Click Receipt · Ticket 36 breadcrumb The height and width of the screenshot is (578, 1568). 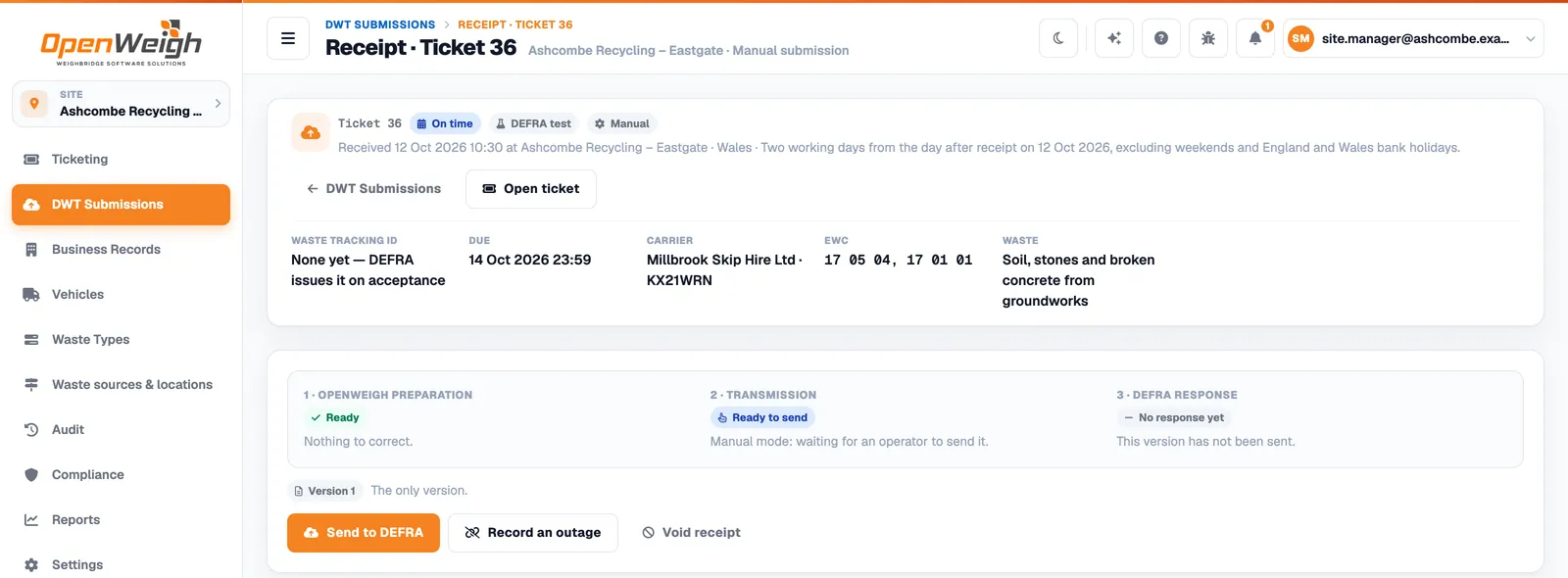pos(515,24)
